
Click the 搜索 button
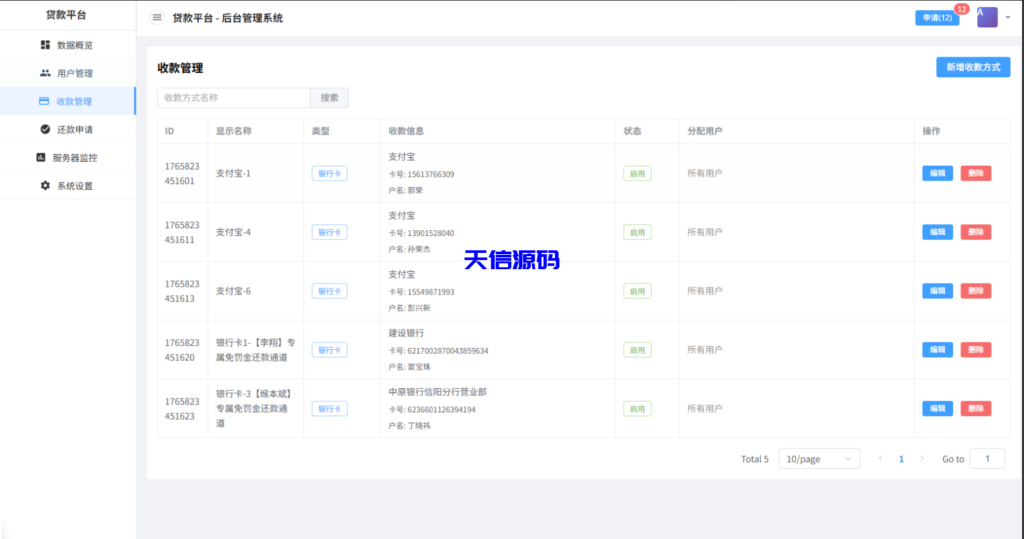tap(329, 98)
